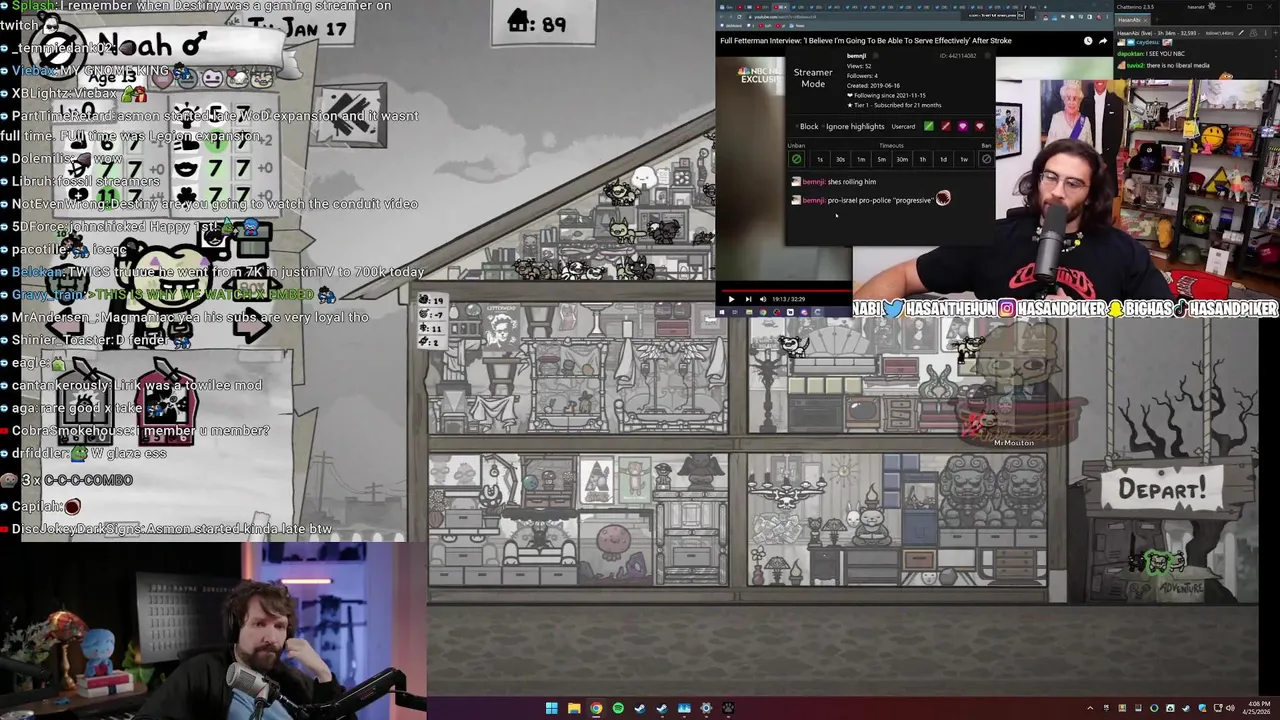Click the YouTube Watch later clock icon

pos(1088,41)
